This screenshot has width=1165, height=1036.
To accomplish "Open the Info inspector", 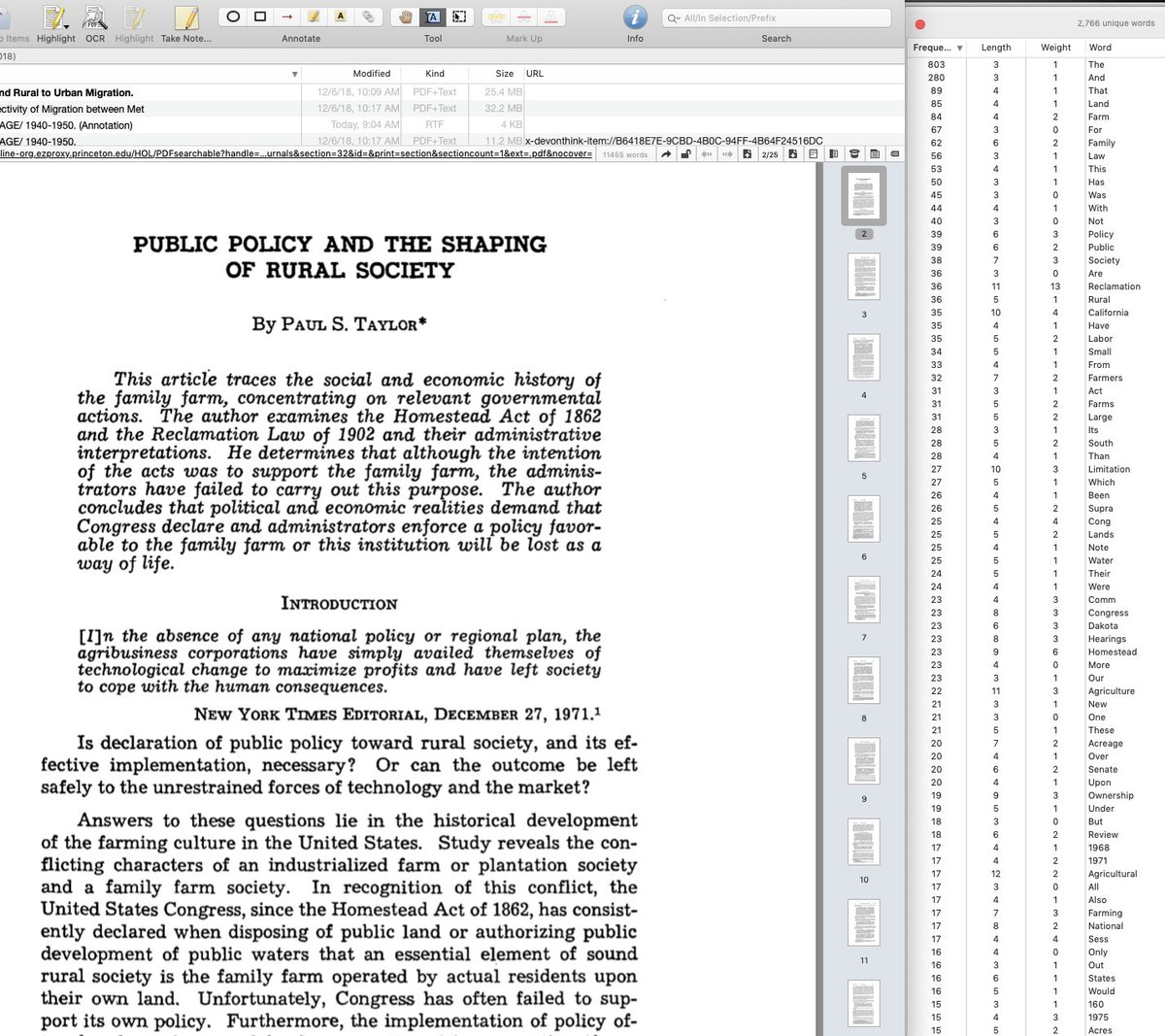I will tap(635, 17).
